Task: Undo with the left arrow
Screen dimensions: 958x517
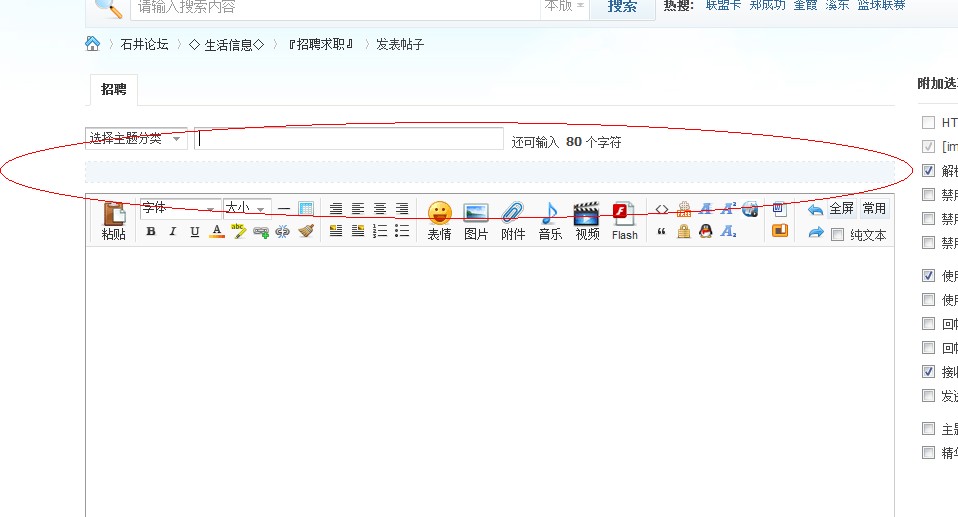Action: point(815,210)
